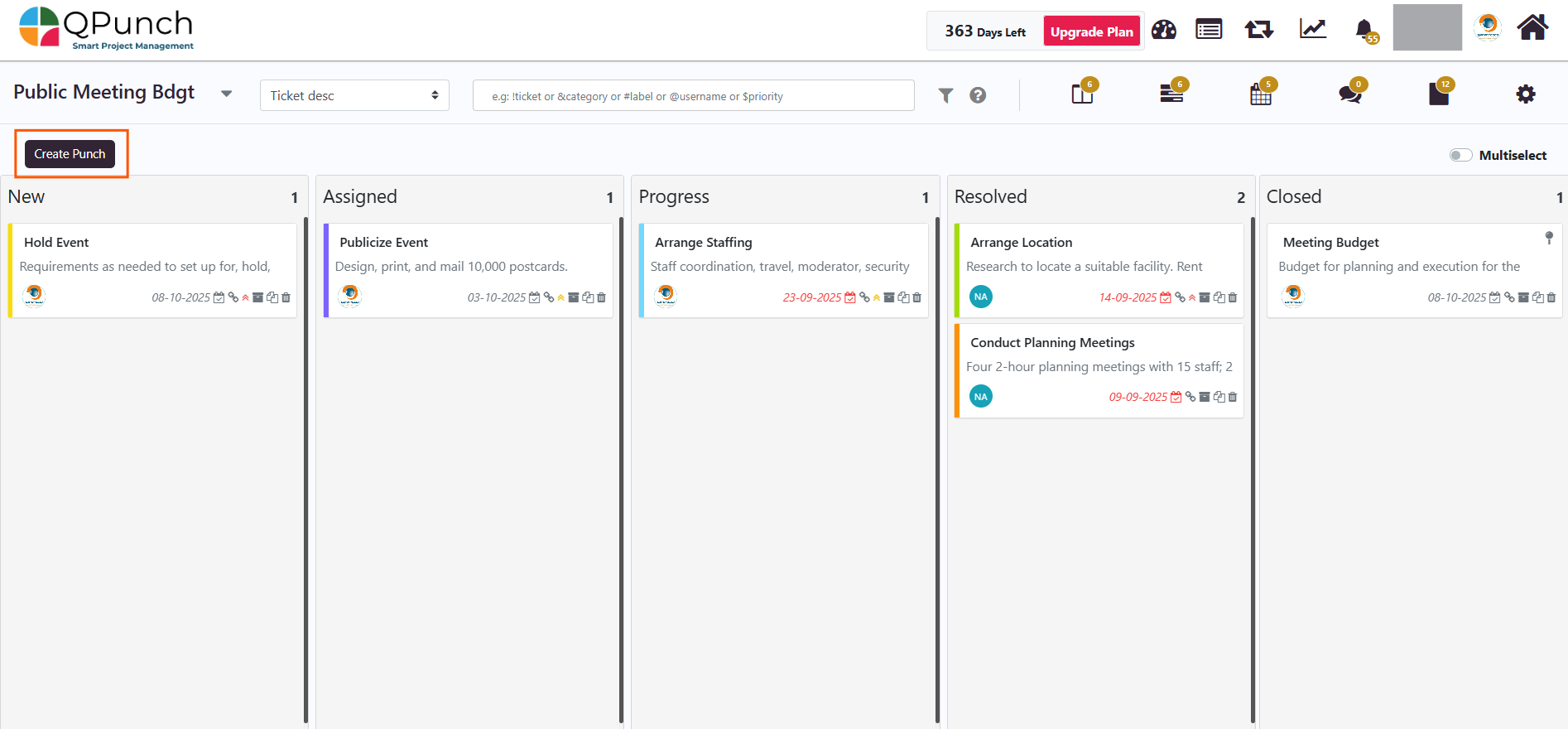The height and width of the screenshot is (729, 1568).
Task: Archive the Publicize Event card
Action: point(574,297)
